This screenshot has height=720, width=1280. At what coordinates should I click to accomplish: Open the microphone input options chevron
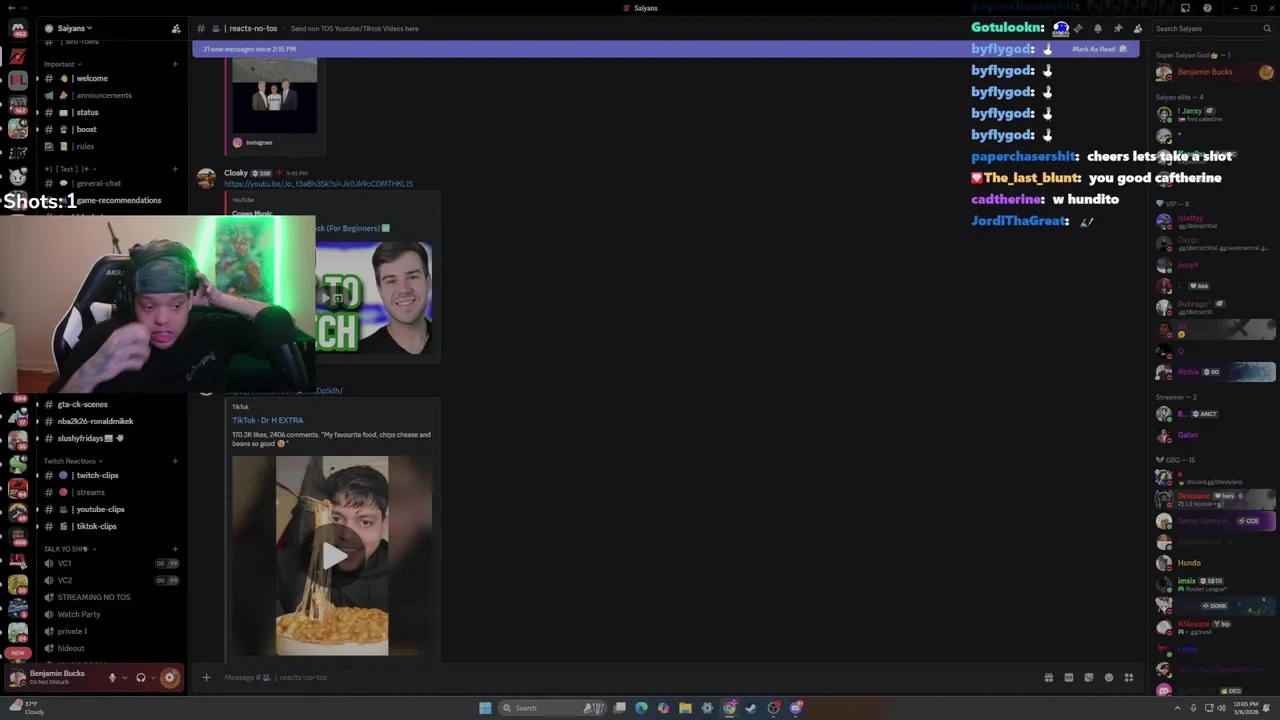pos(124,678)
